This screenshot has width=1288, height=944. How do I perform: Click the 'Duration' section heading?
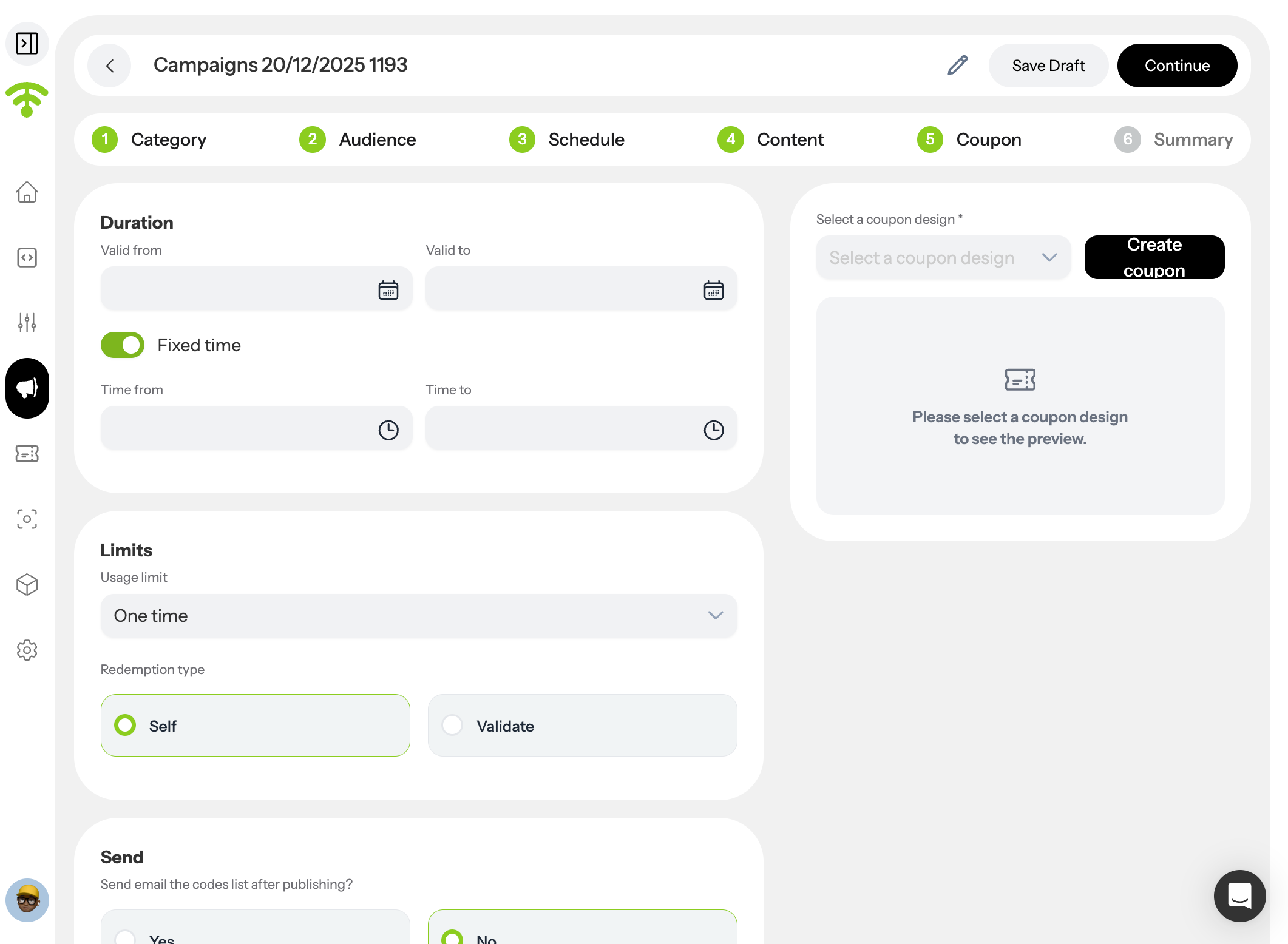coord(137,223)
